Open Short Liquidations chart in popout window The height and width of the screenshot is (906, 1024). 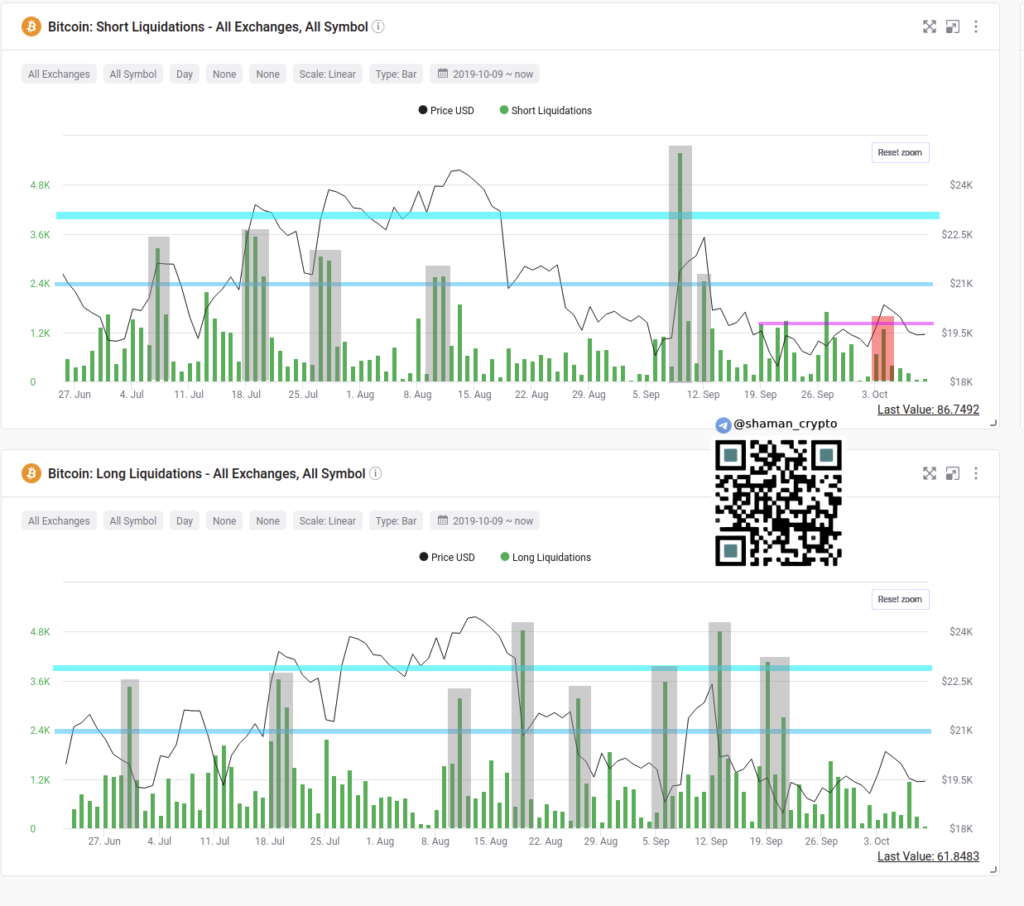[953, 27]
